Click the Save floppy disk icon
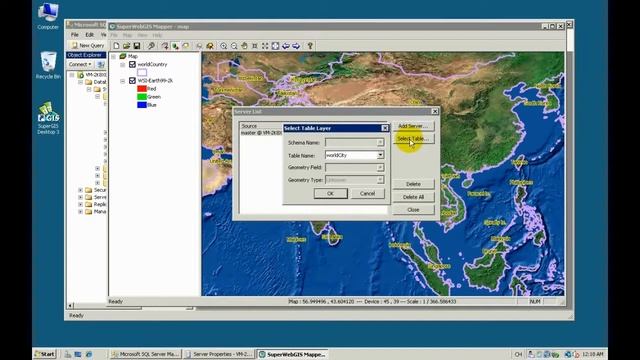640x360 pixels. (137, 46)
